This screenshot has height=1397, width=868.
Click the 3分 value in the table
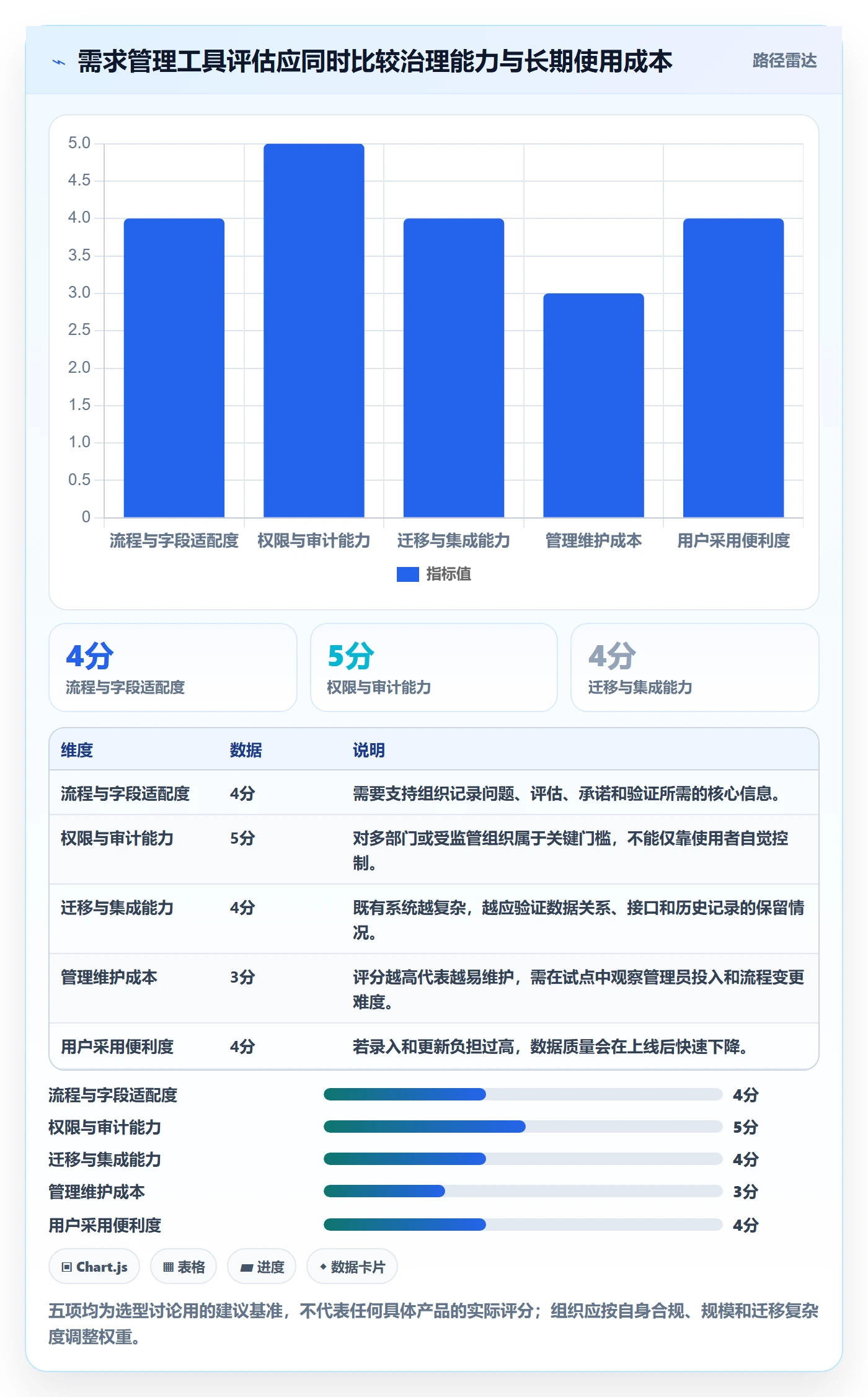pos(242,977)
